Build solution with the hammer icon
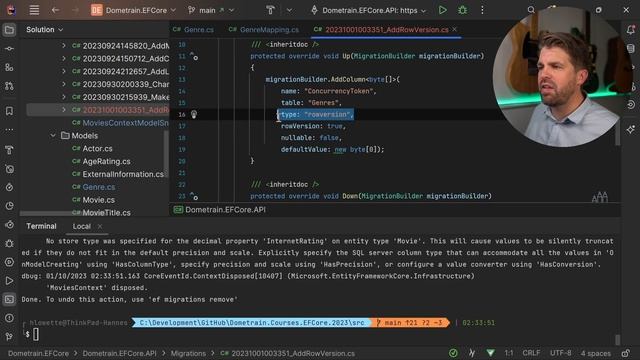640x360 pixels. pos(270,10)
